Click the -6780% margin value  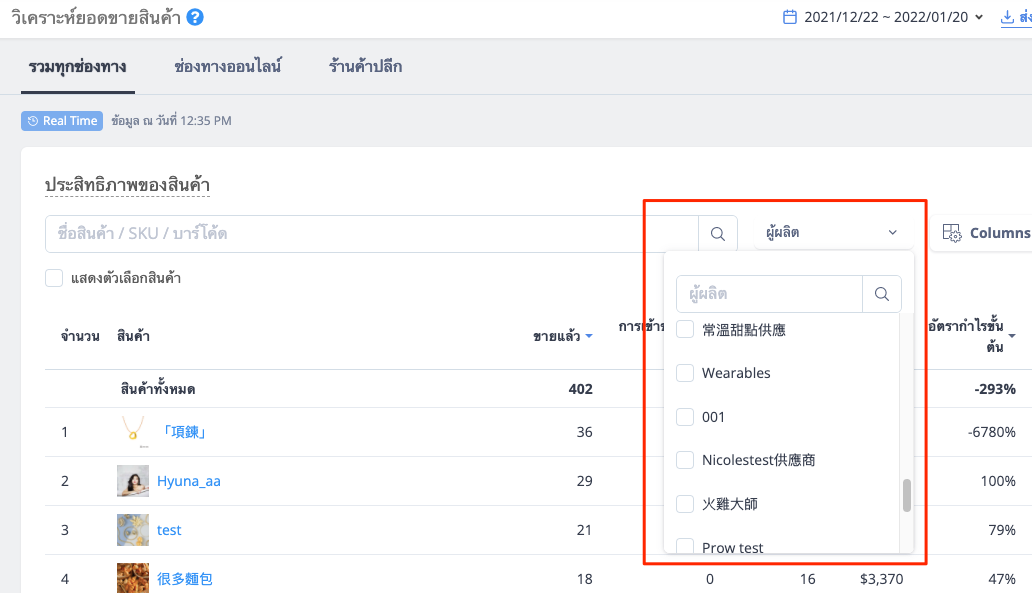pyautogui.click(x=992, y=432)
